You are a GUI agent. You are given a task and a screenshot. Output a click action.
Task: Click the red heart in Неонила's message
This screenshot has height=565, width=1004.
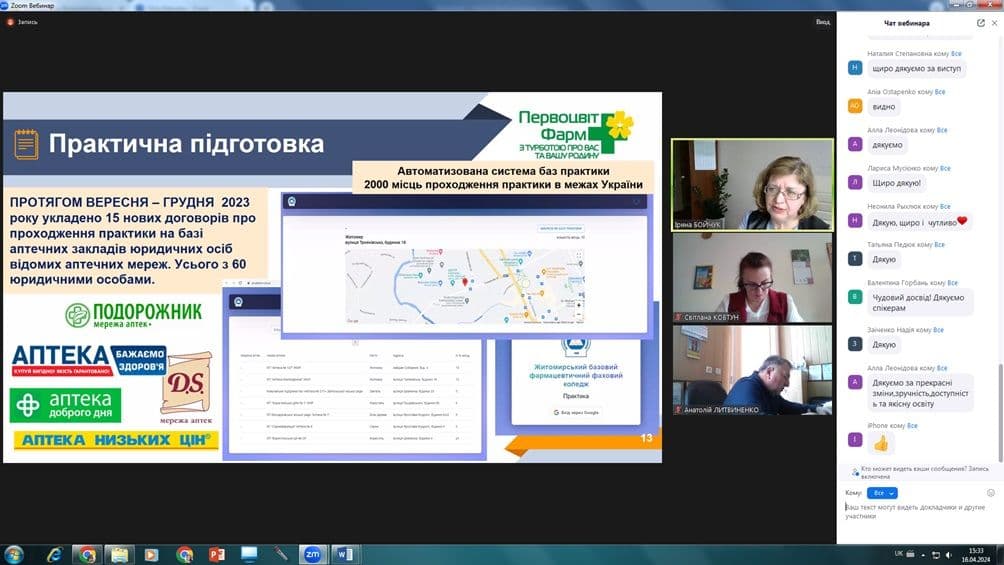click(x=962, y=221)
